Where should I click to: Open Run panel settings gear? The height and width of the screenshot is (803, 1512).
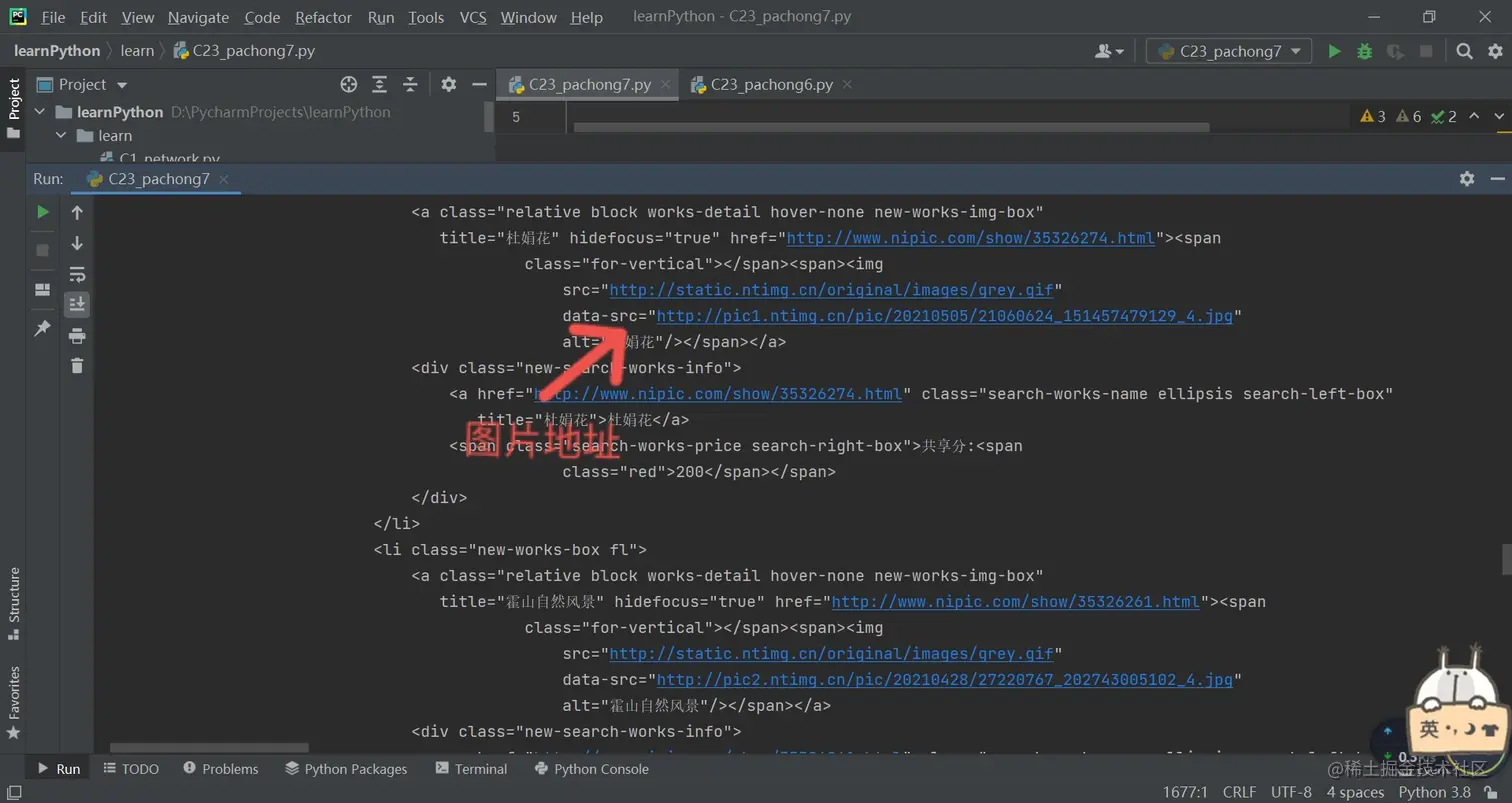tap(1466, 179)
